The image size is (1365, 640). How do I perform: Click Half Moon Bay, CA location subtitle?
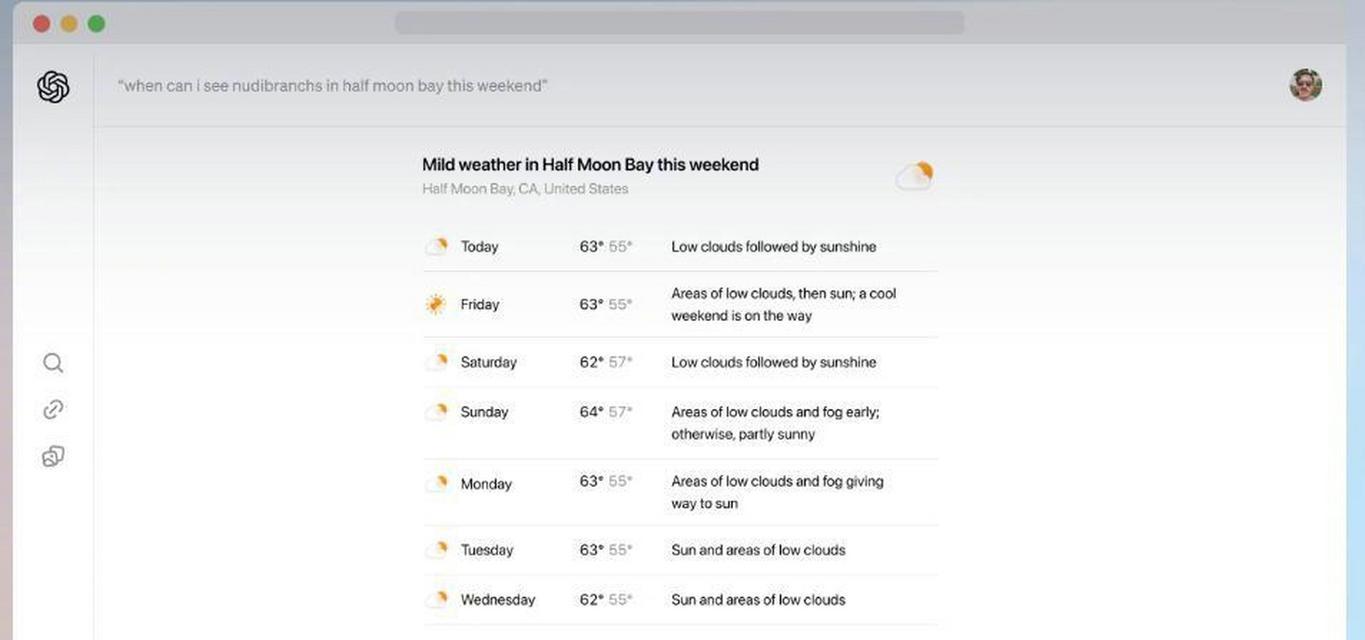tap(525, 189)
